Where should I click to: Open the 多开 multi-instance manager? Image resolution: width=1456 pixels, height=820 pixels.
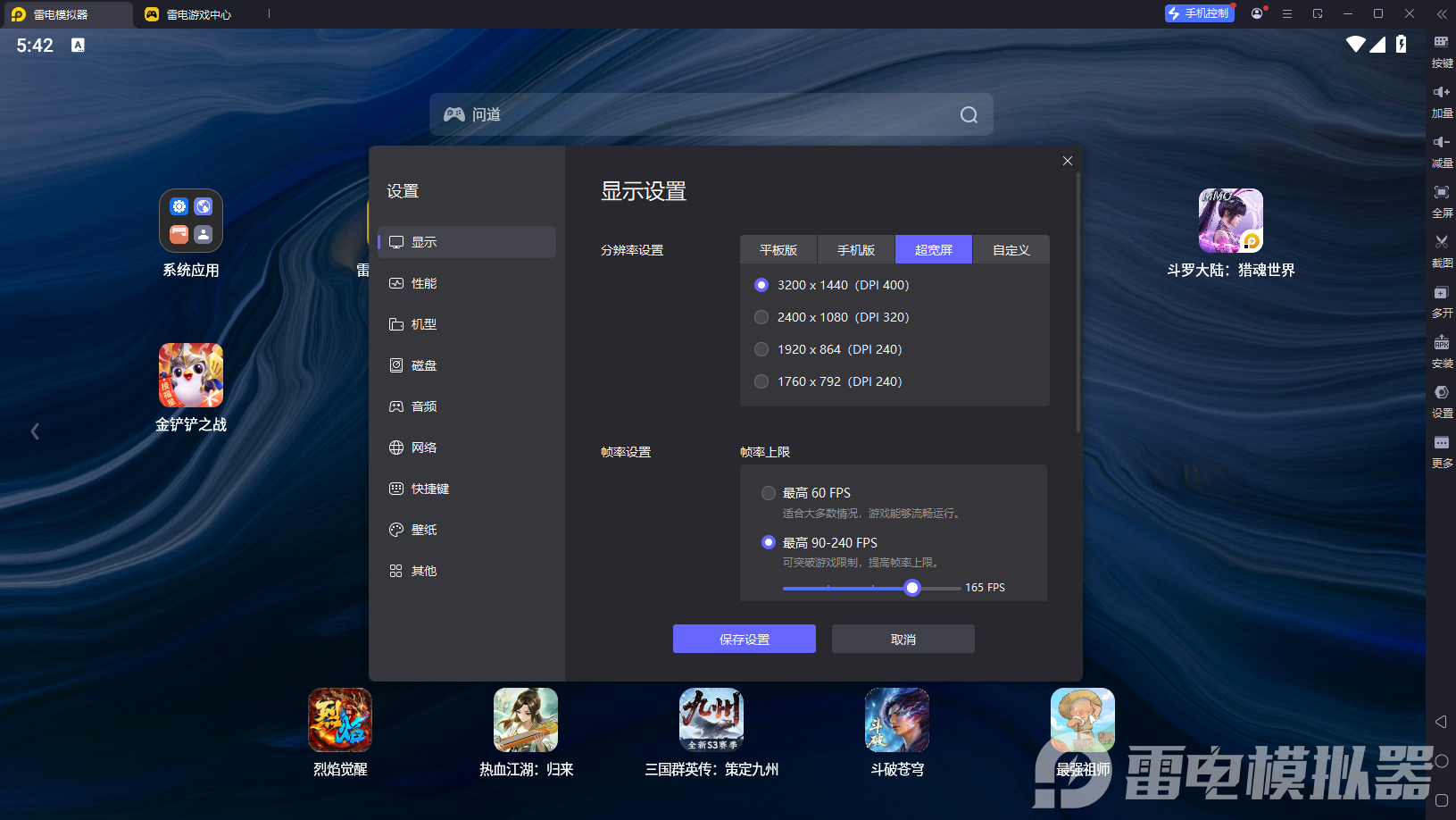click(x=1442, y=301)
